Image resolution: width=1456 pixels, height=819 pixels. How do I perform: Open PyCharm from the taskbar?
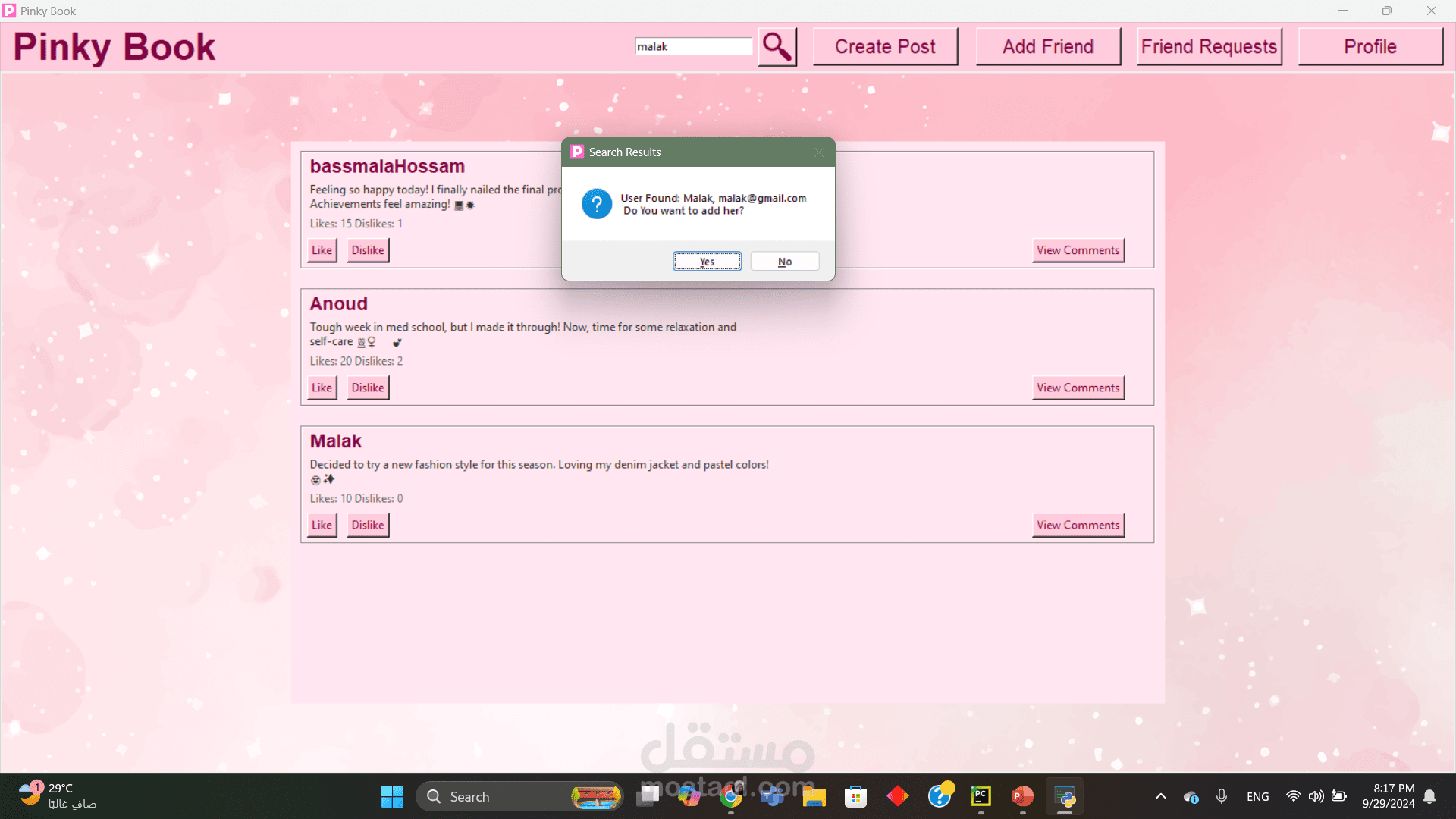[981, 796]
